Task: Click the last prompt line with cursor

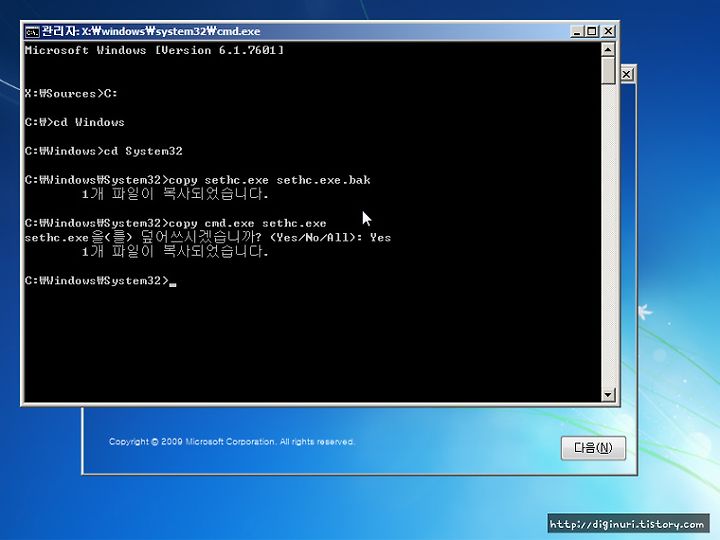Action: (x=101, y=281)
